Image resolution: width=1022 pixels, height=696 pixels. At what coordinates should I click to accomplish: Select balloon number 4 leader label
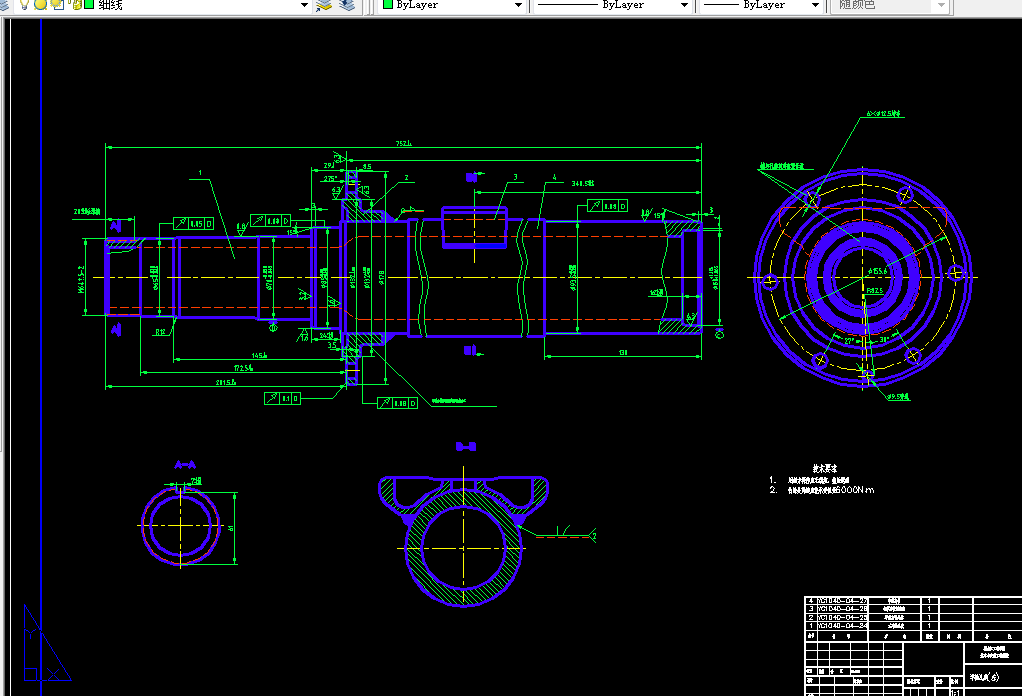555,177
